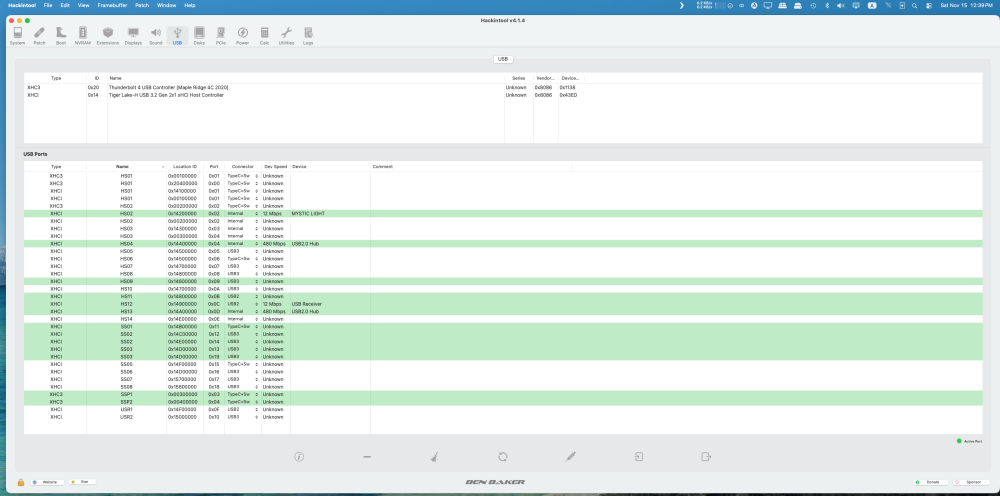Click the minus icon to remove selected port
This screenshot has height=496, width=1000.
(367, 456)
